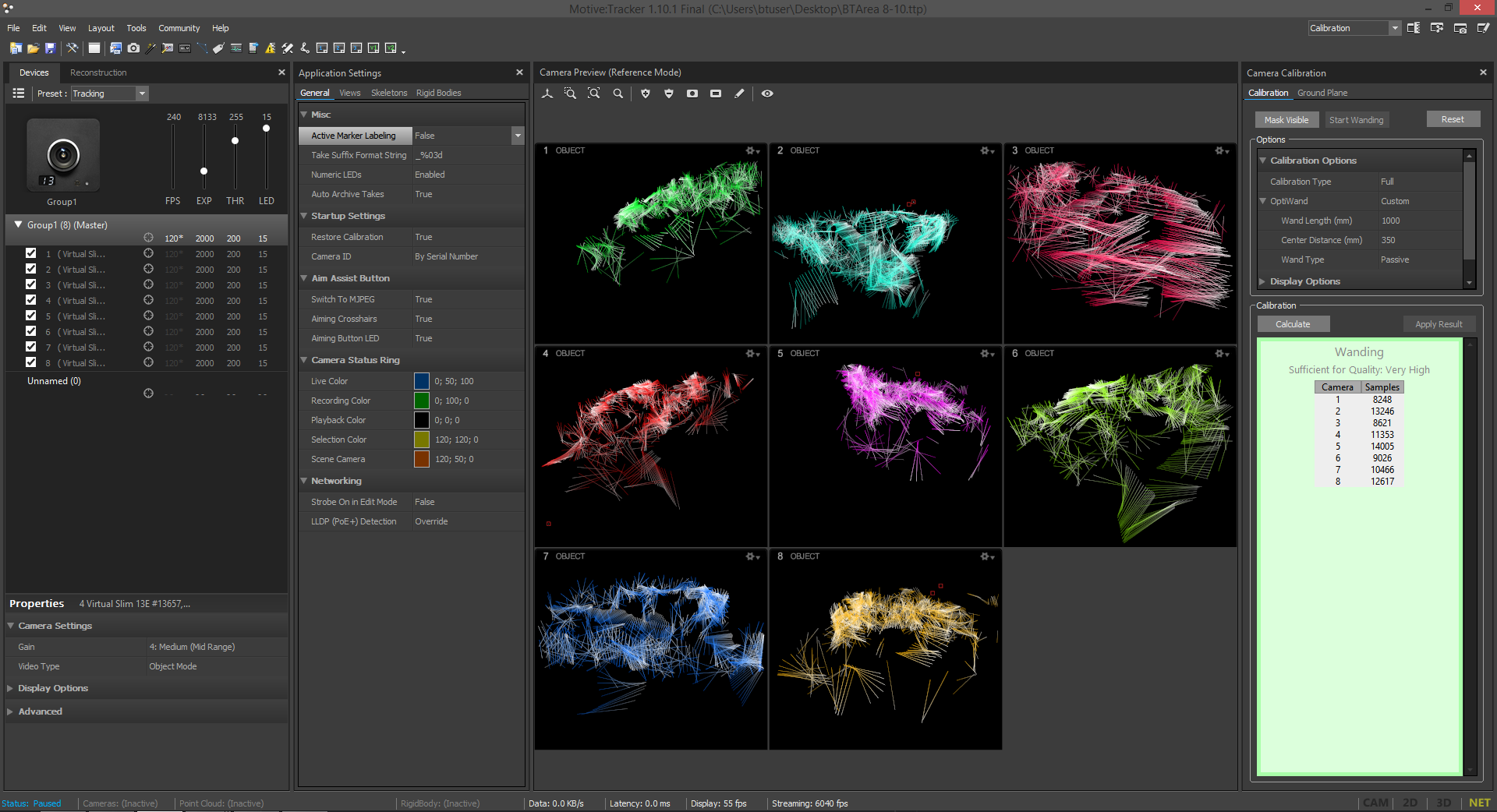Open the Layout menu
The image size is (1497, 812).
(101, 28)
